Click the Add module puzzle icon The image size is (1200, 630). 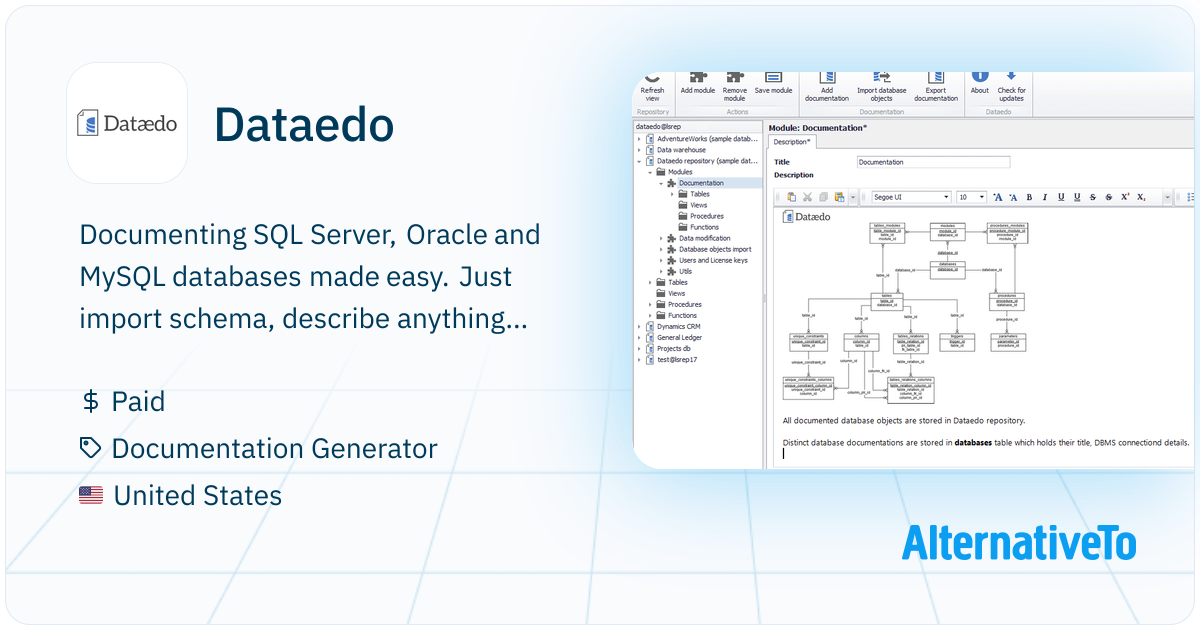coord(697,78)
